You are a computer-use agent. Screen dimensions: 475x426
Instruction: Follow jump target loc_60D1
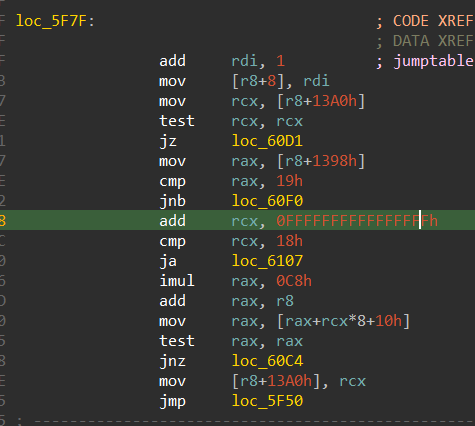pos(267,141)
